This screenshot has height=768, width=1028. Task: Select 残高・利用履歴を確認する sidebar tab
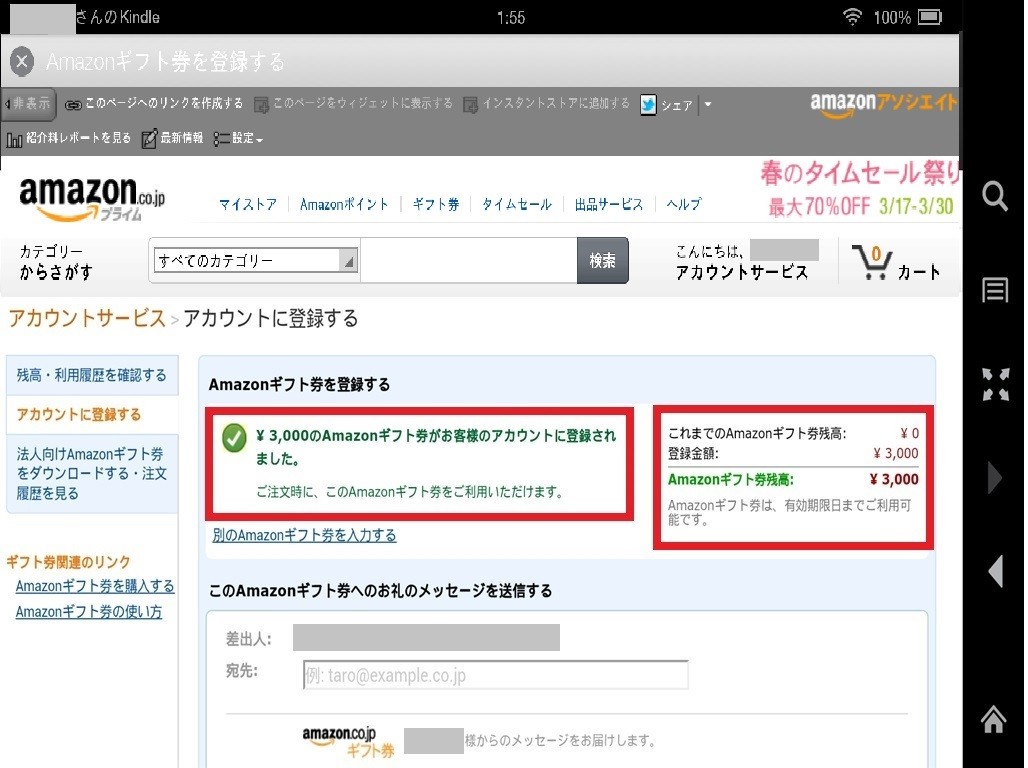click(92, 375)
